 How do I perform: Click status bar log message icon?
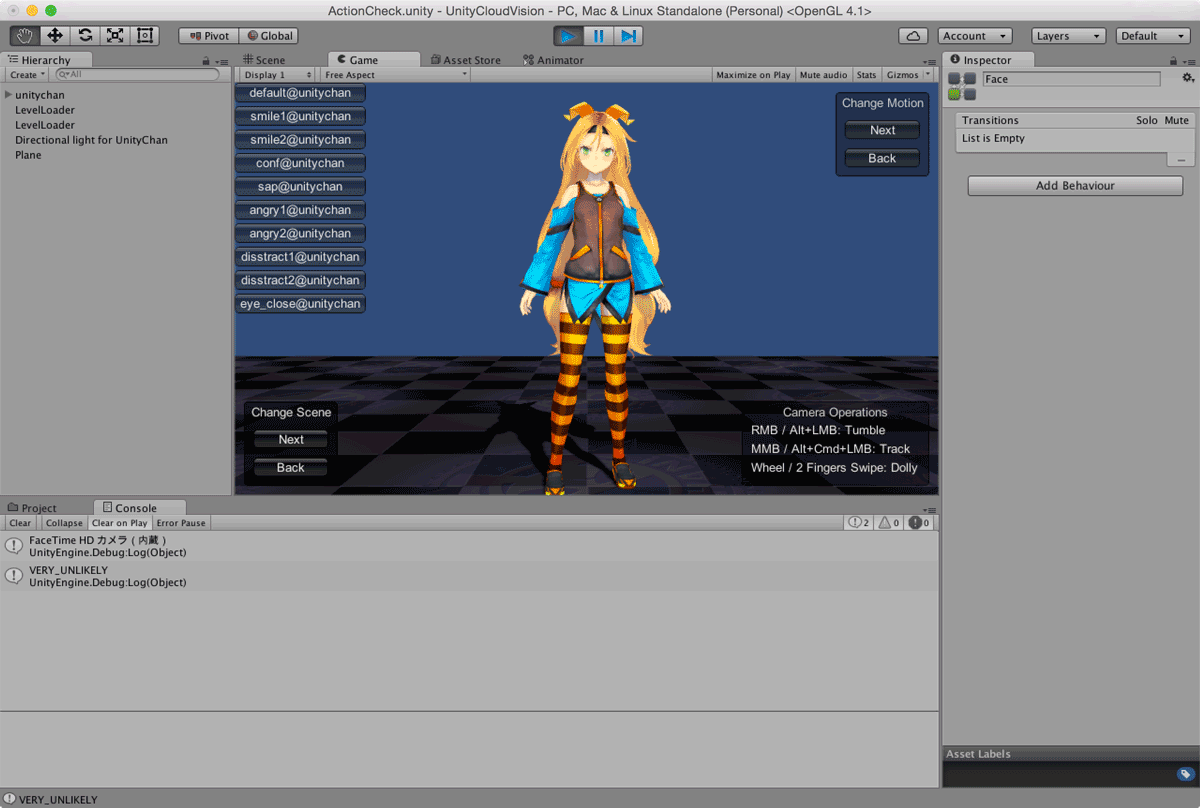(x=9, y=800)
